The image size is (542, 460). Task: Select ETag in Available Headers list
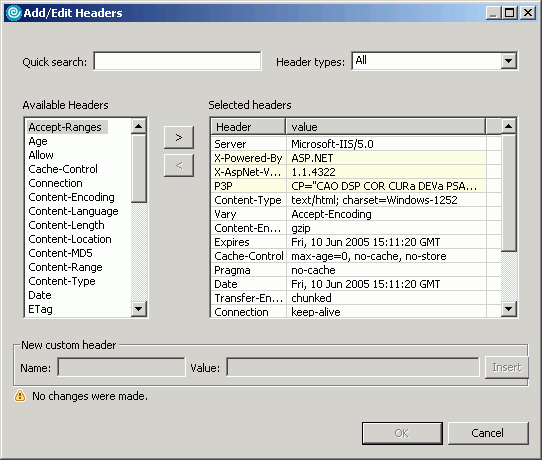tap(40, 309)
